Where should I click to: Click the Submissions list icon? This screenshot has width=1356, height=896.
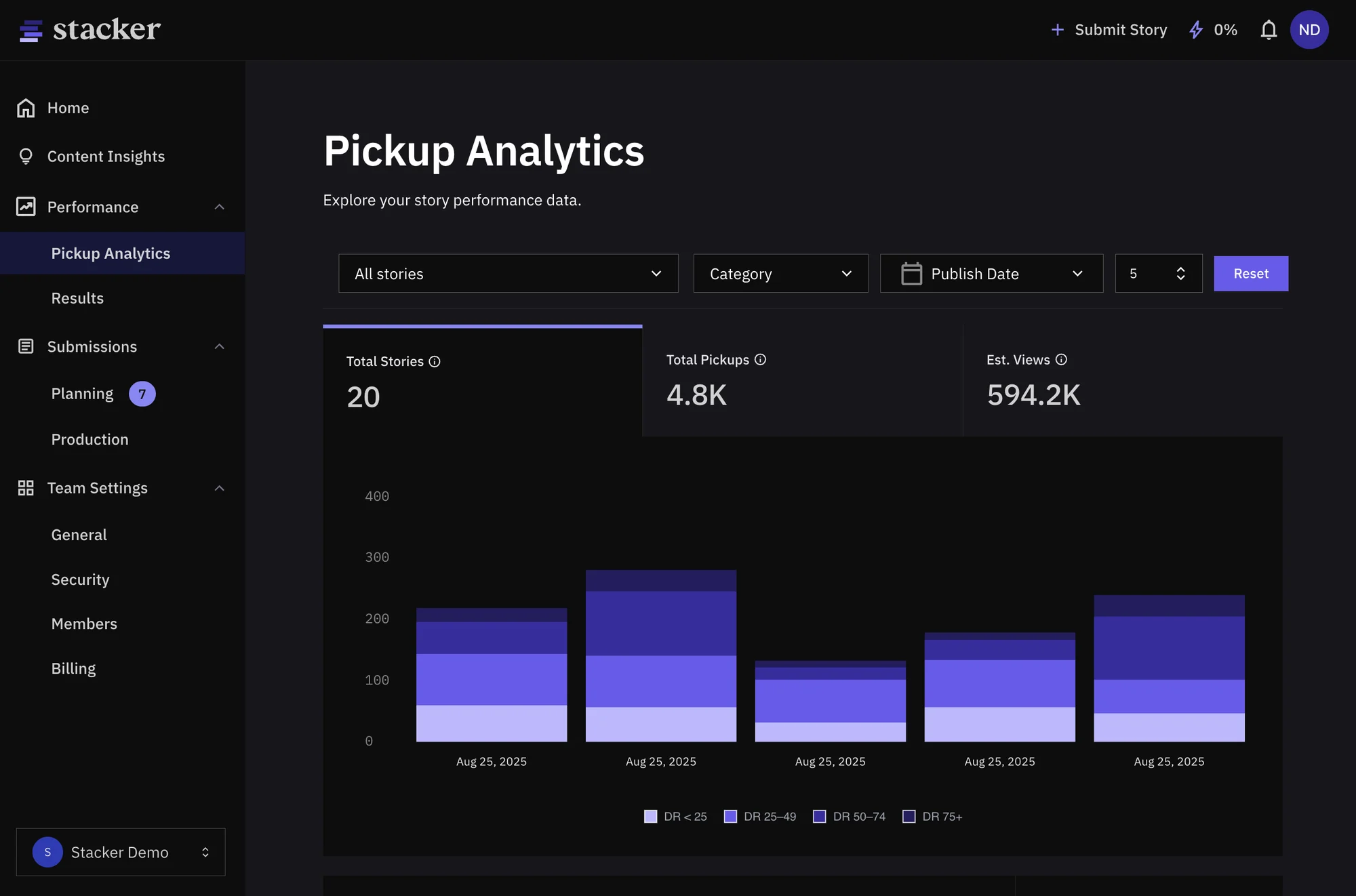pos(26,346)
